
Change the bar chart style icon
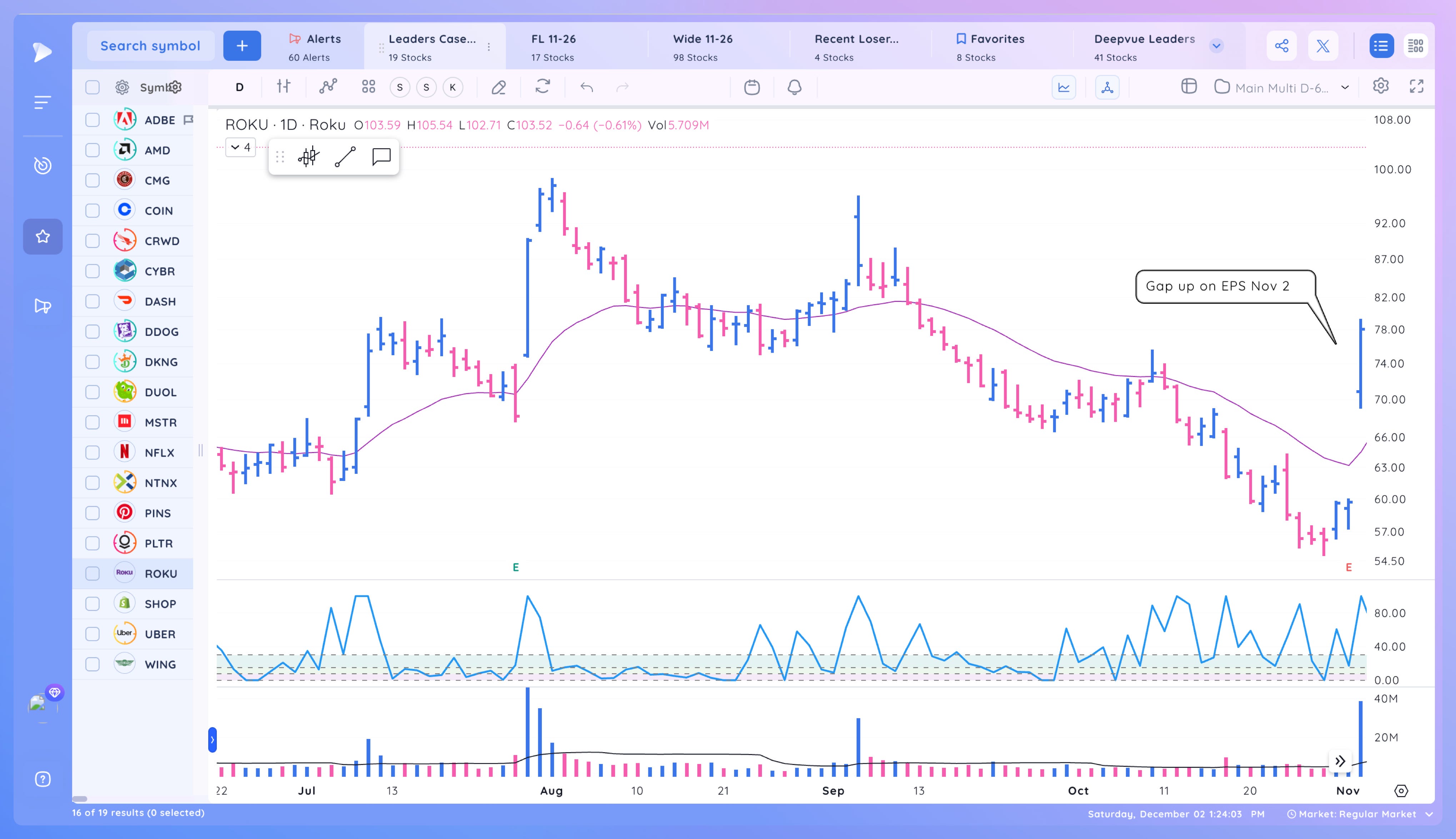(283, 87)
